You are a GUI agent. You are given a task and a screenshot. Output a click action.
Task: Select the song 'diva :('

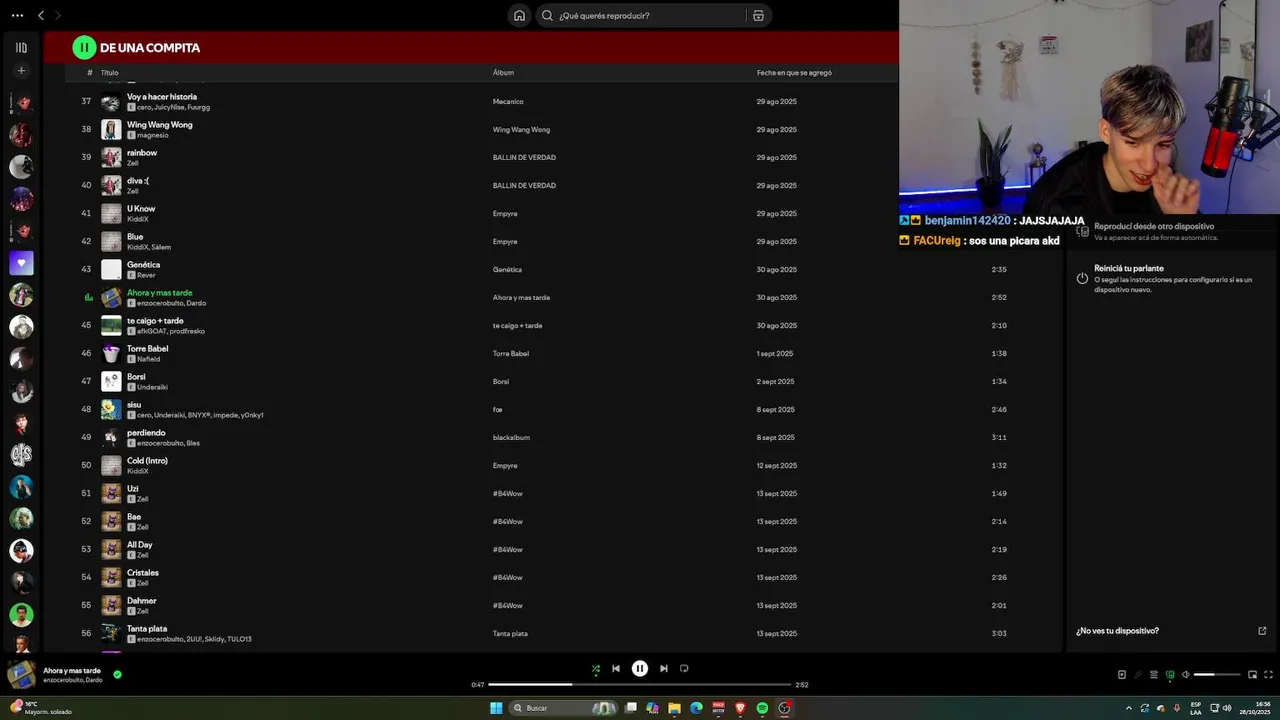138,181
